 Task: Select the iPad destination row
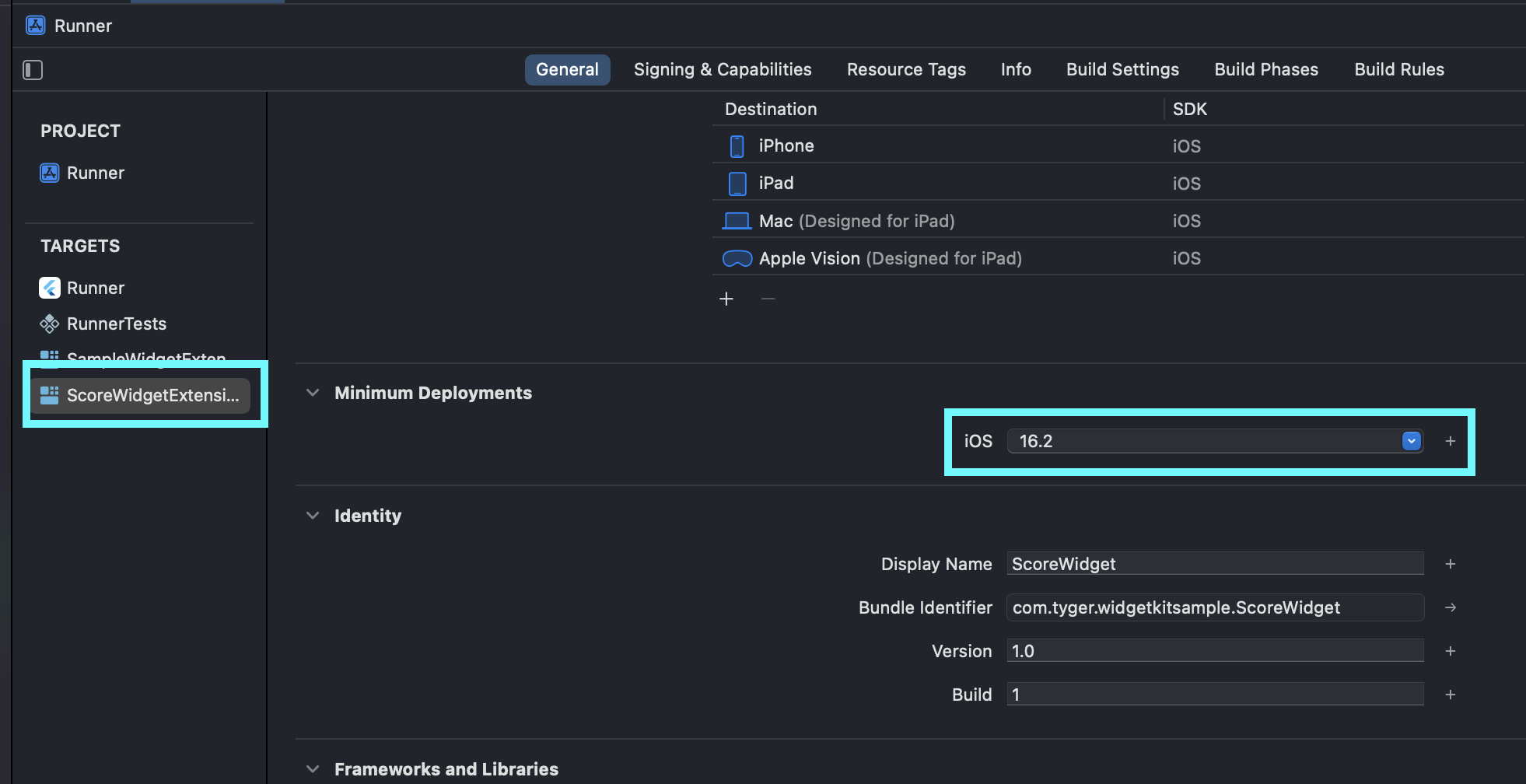coord(1118,183)
